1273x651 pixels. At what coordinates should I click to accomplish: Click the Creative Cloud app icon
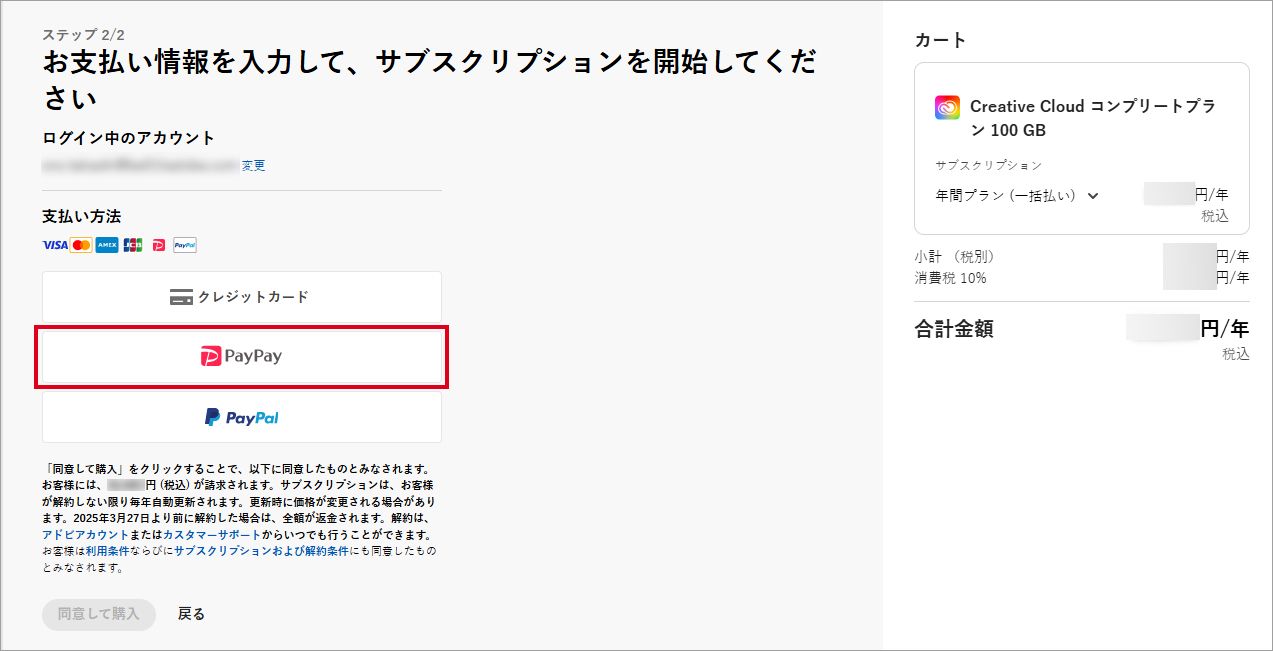947,107
